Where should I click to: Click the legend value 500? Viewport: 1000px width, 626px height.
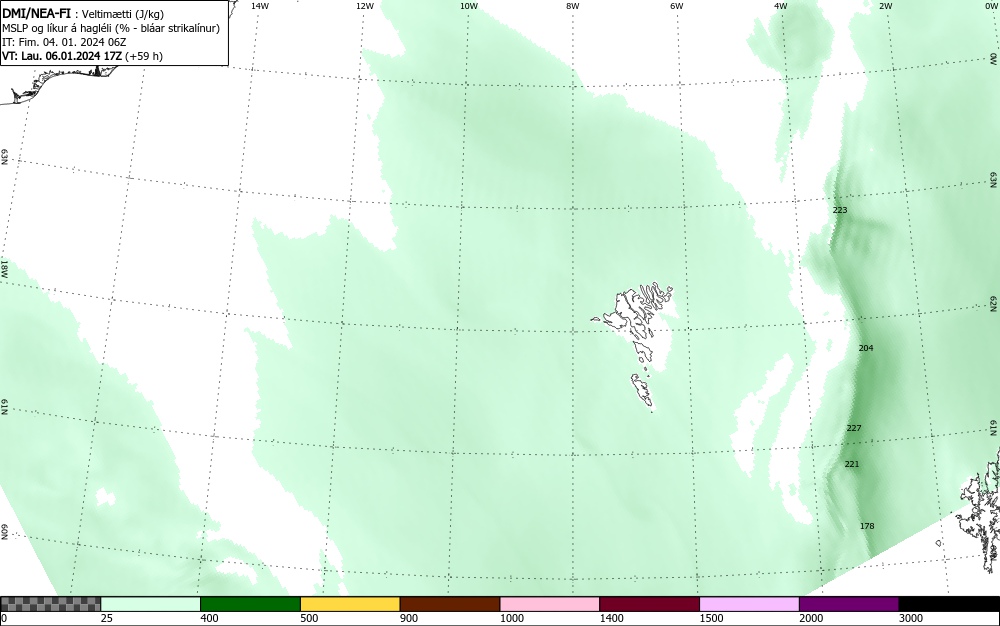[309, 618]
